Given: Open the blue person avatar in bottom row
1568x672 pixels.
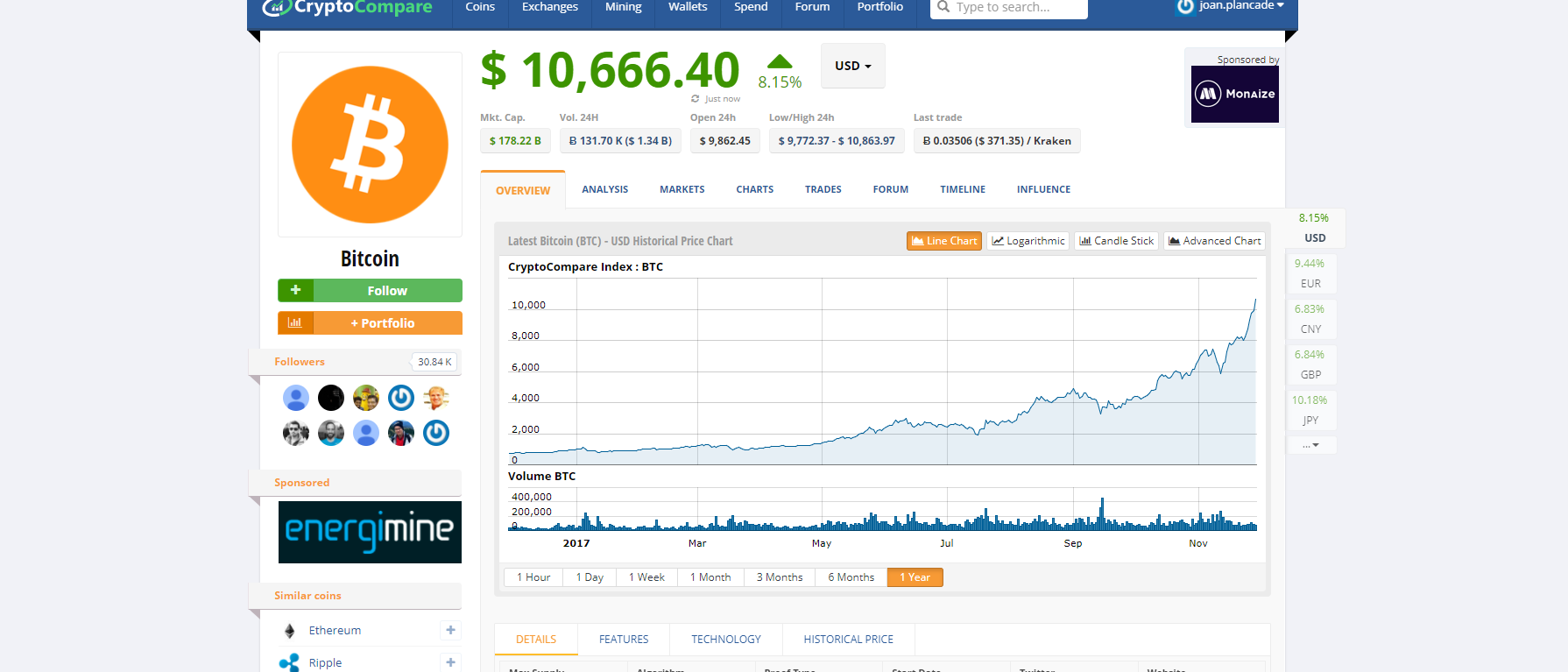Looking at the screenshot, I should pyautogui.click(x=366, y=433).
